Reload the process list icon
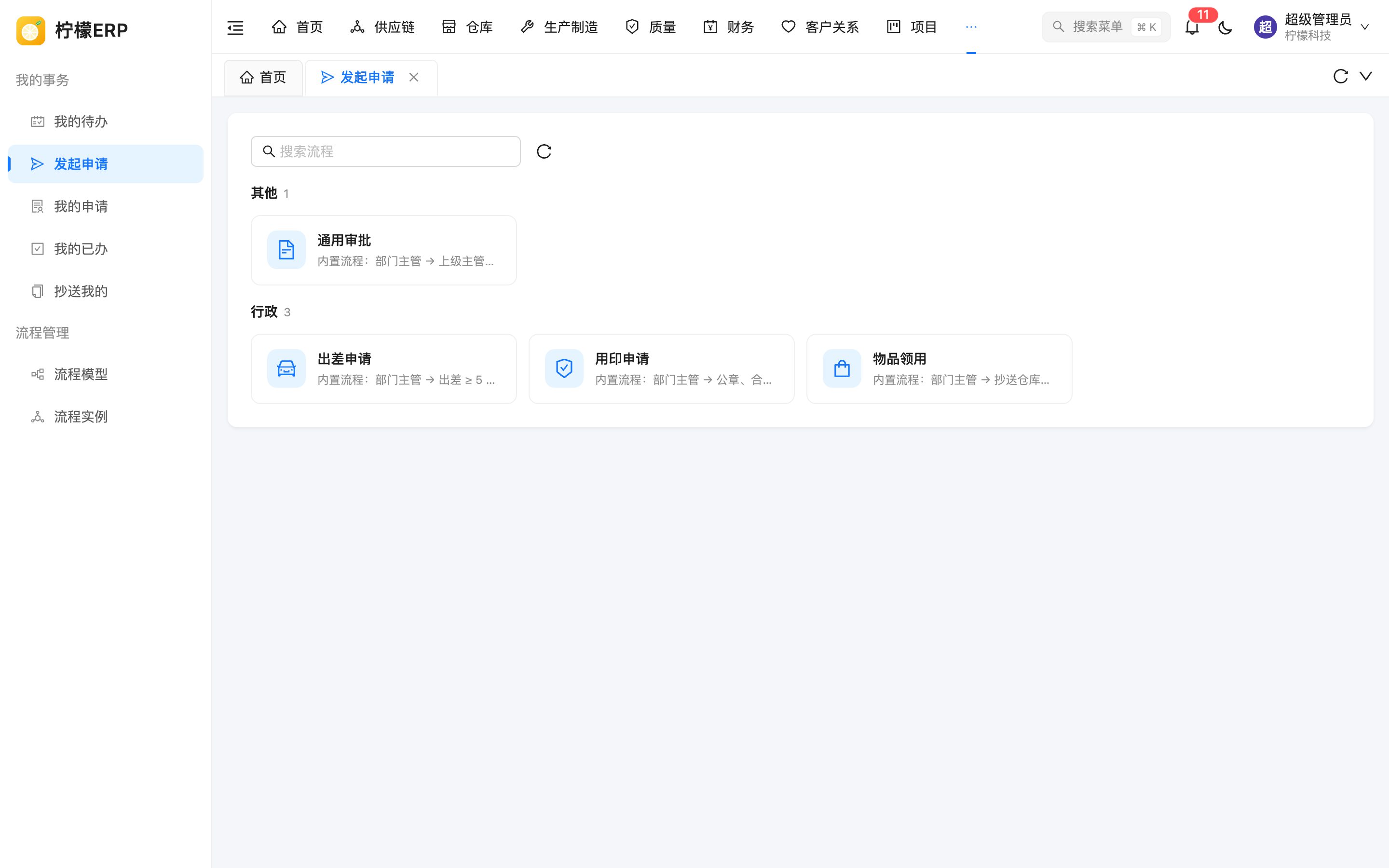 [x=544, y=151]
